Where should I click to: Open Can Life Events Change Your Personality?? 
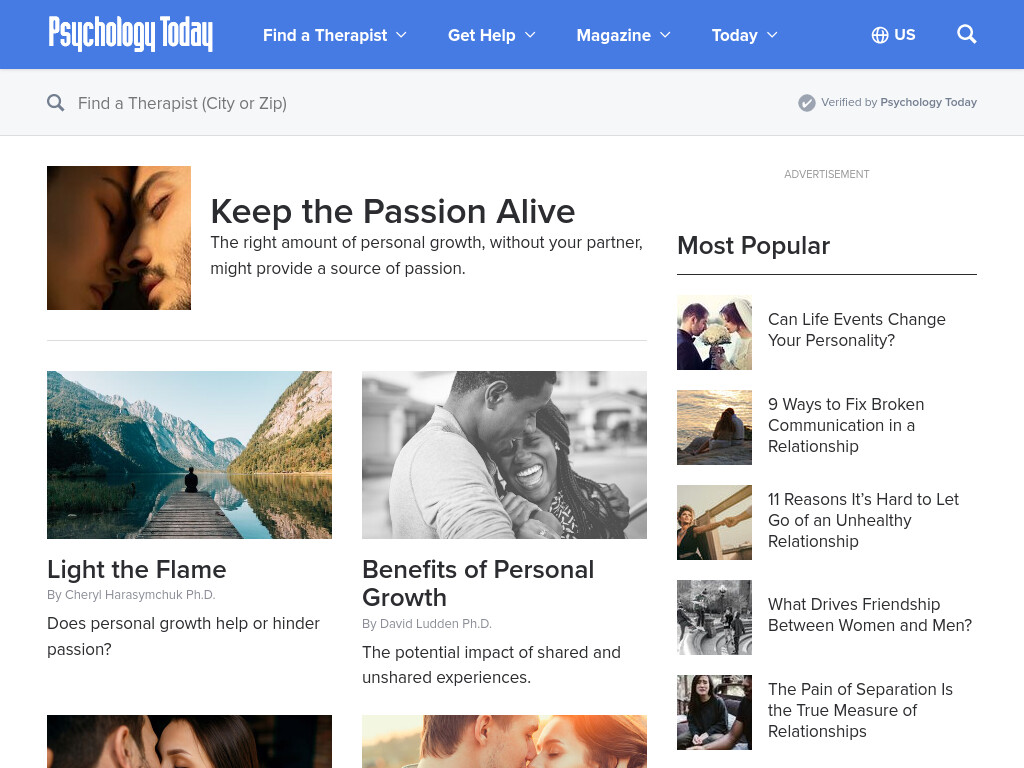coord(856,330)
